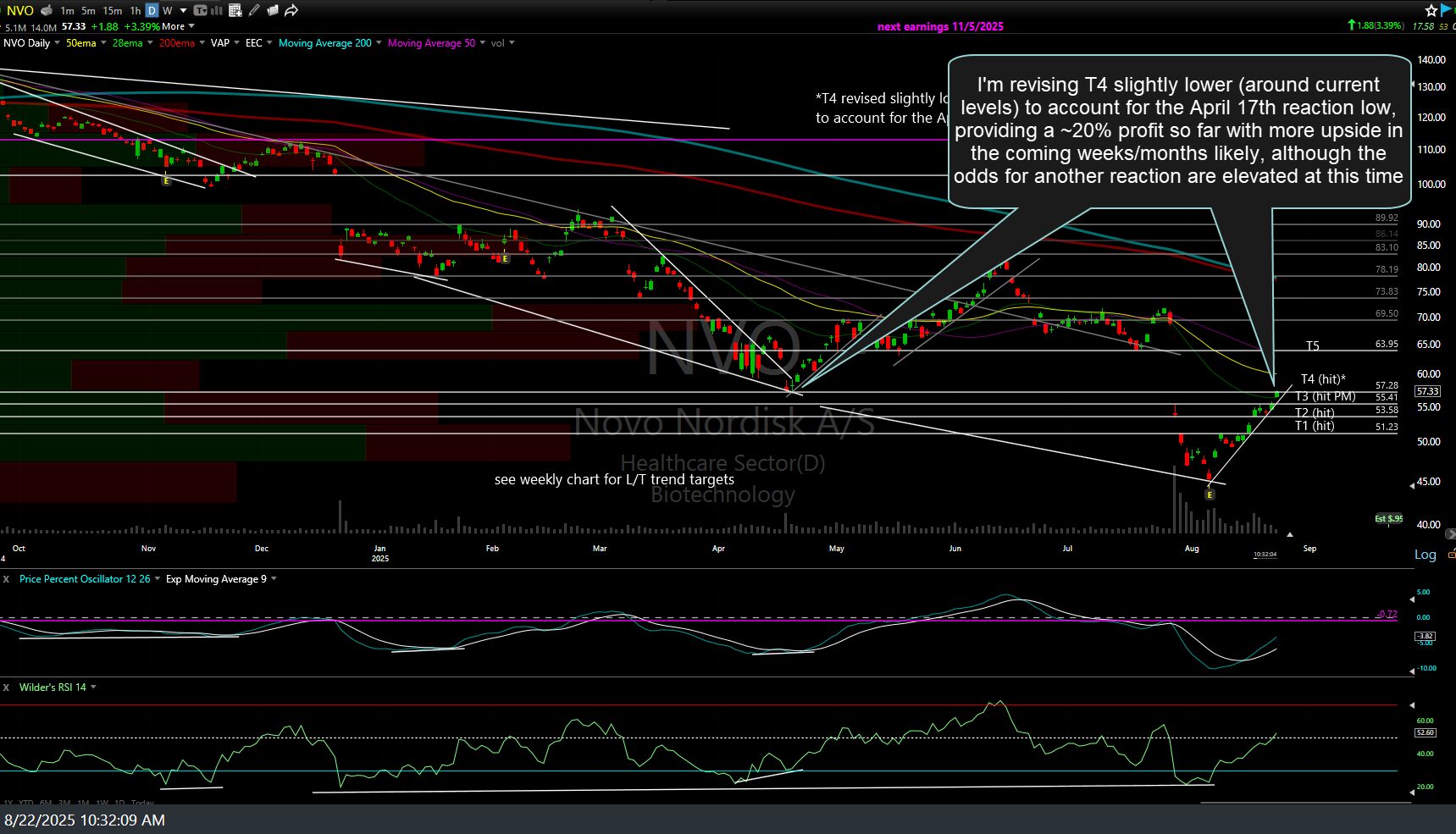The width and height of the screenshot is (1456, 834).
Task: Close the Wilder's RSI panel
Action: pyautogui.click(x=6, y=688)
